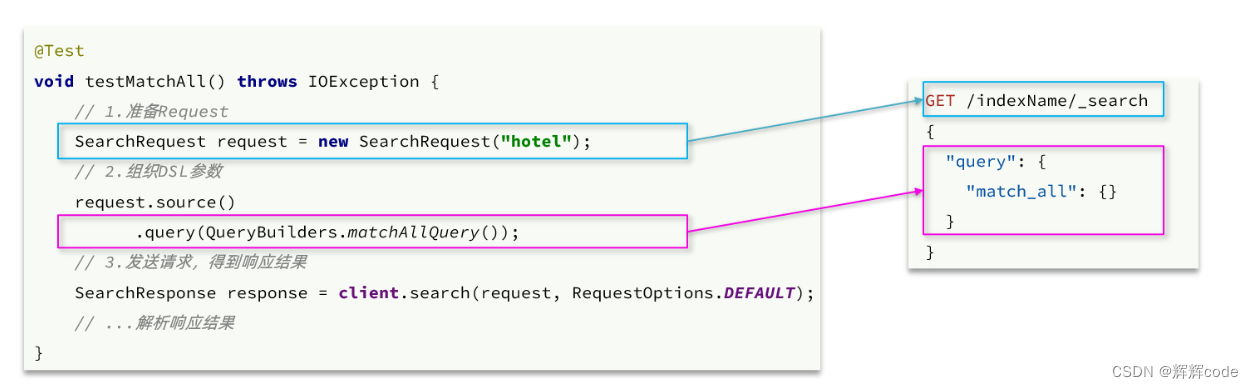Click the 'RequestOptions.DEFAULT' text
Image resolution: width=1253 pixels, height=388 pixels.
[x=683, y=294]
